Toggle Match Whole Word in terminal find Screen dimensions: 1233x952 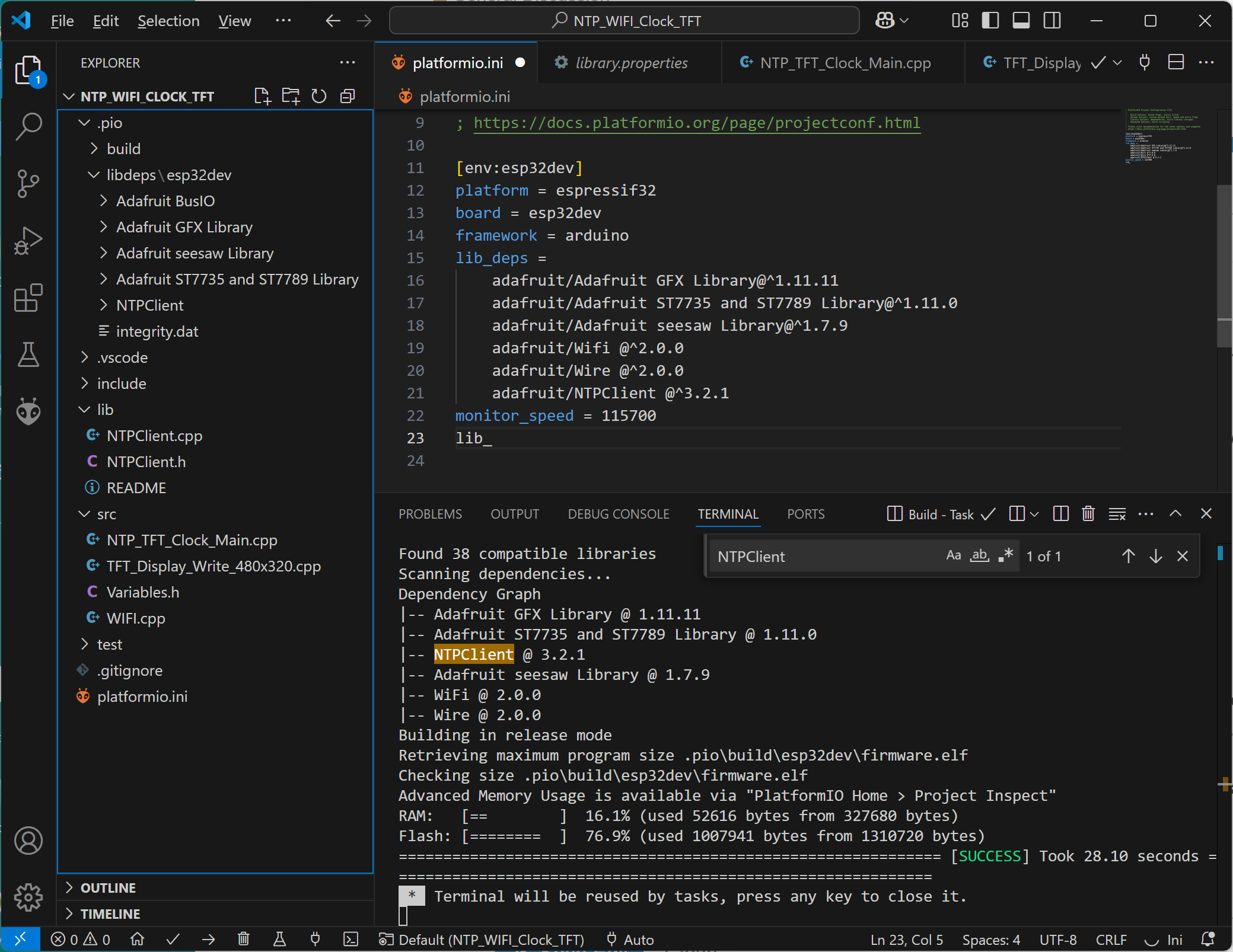click(980, 556)
